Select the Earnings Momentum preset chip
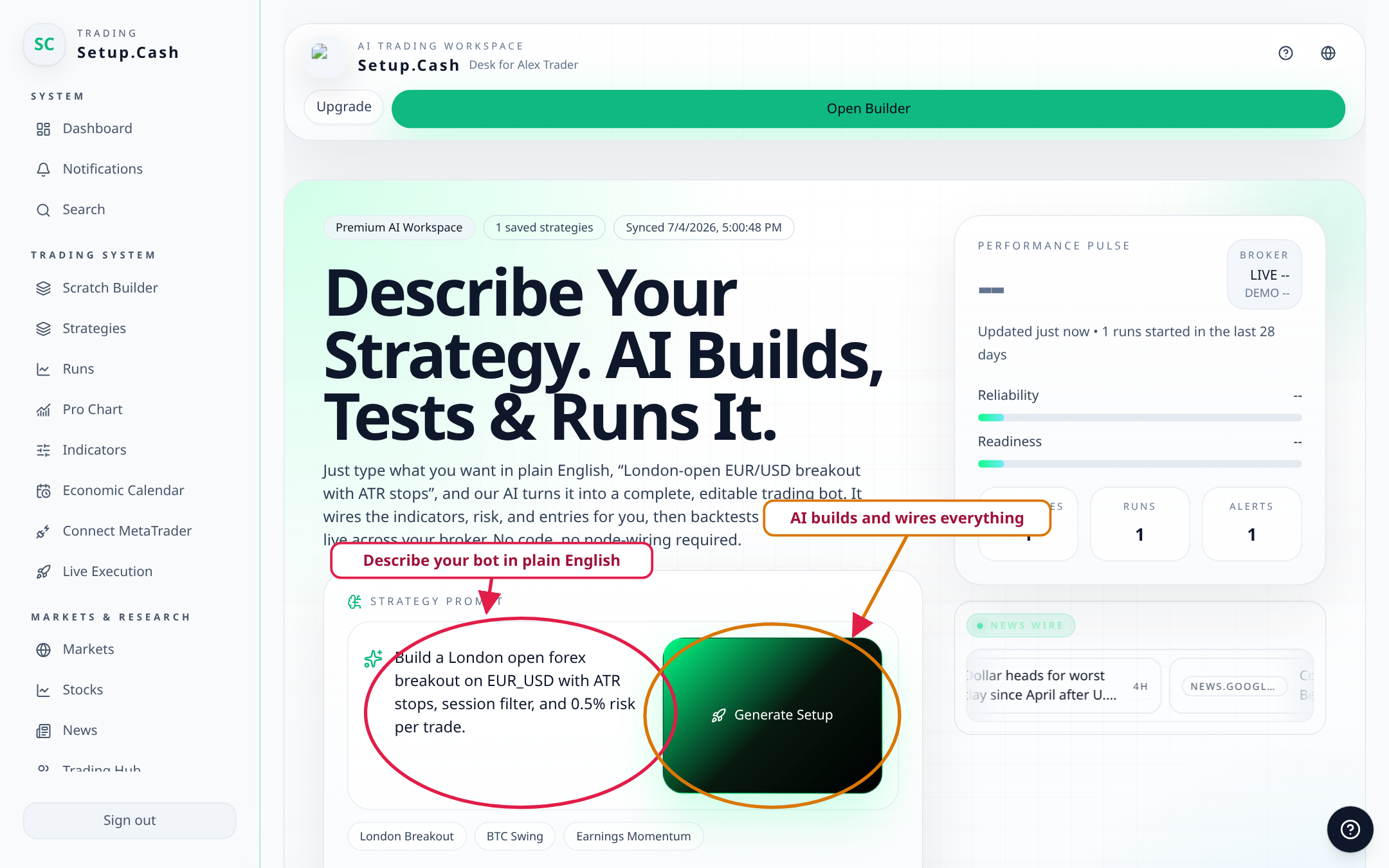The image size is (1389, 868). click(x=633, y=836)
